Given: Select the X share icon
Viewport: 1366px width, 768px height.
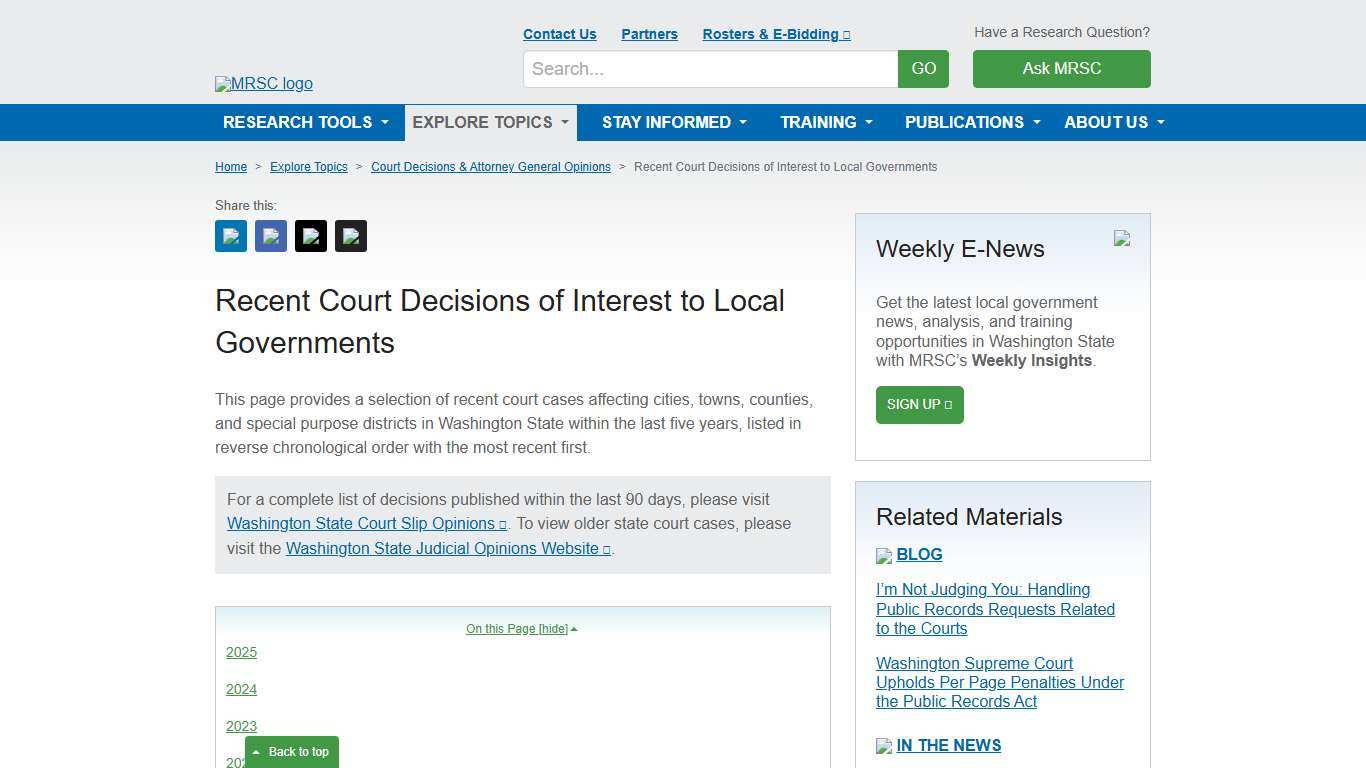Looking at the screenshot, I should pos(310,236).
